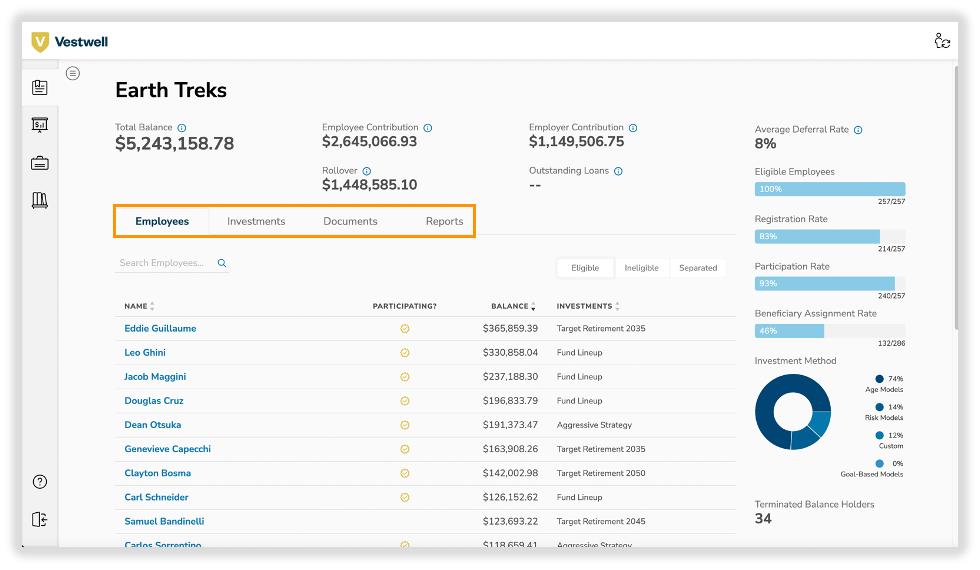
Task: Click Jacob Maggini's participating check icon
Action: click(x=405, y=377)
